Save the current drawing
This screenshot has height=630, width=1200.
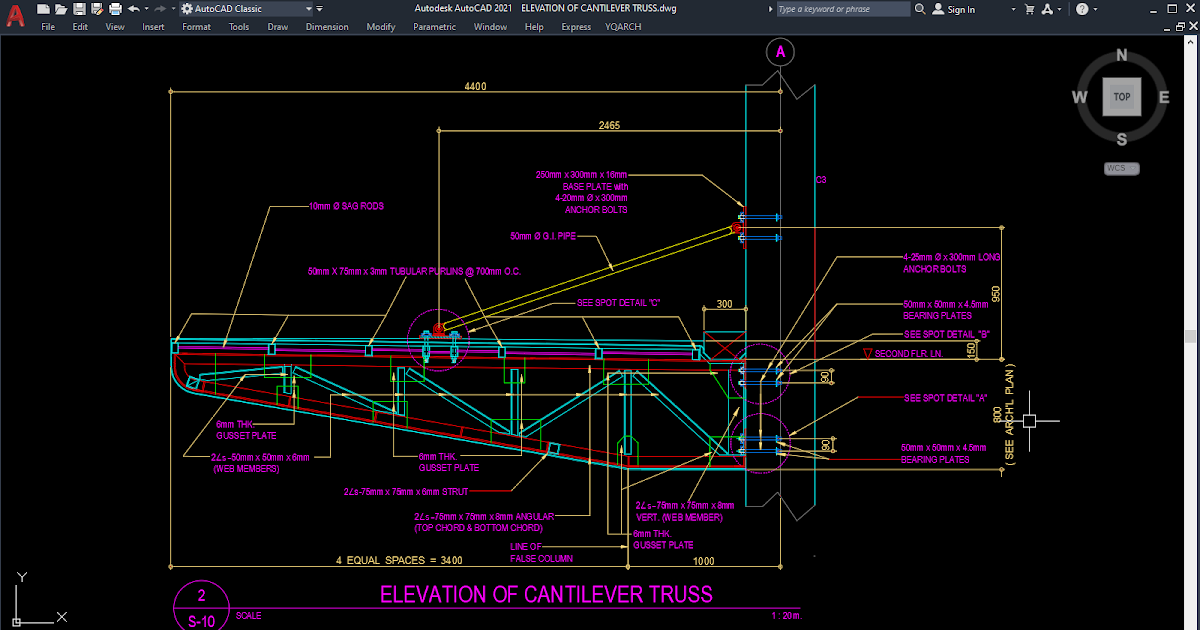[80, 9]
